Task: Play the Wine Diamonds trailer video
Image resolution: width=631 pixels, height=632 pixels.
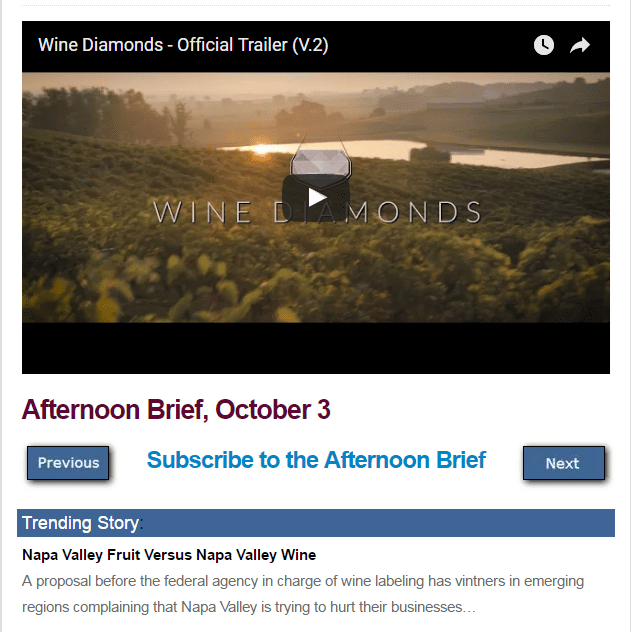Action: coord(316,197)
